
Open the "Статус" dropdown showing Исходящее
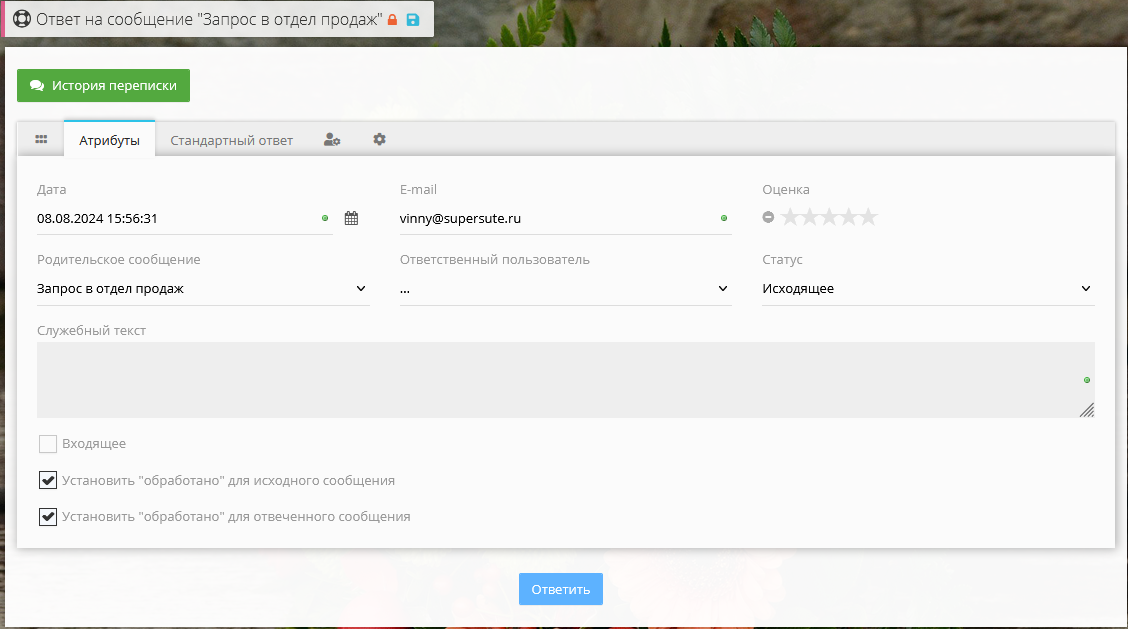(927, 289)
